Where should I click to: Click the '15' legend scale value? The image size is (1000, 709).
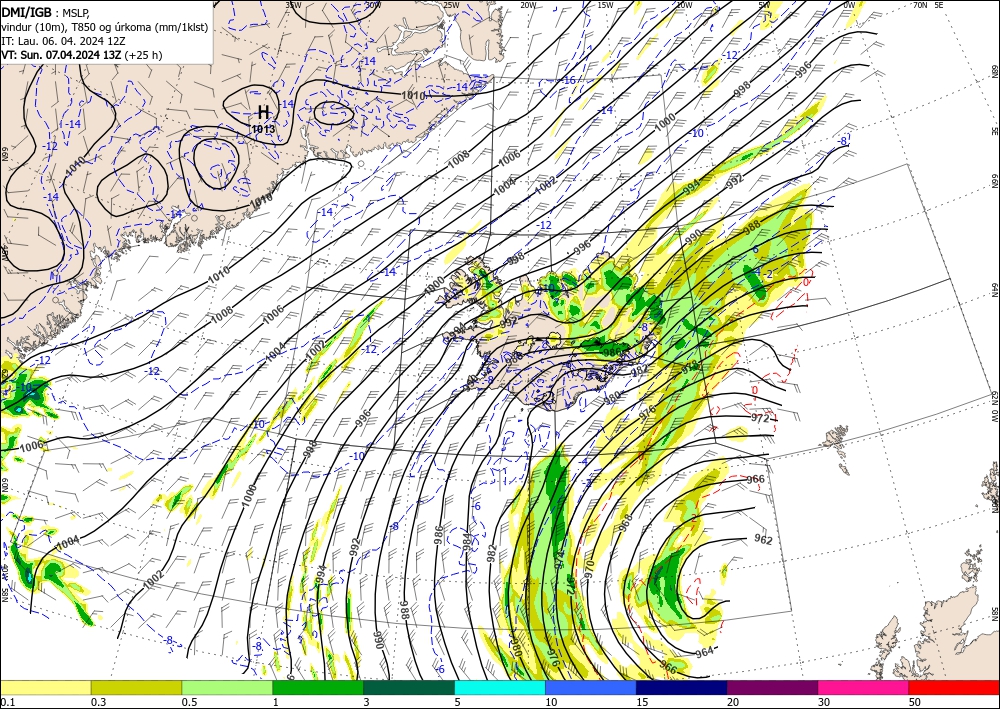pos(642,702)
